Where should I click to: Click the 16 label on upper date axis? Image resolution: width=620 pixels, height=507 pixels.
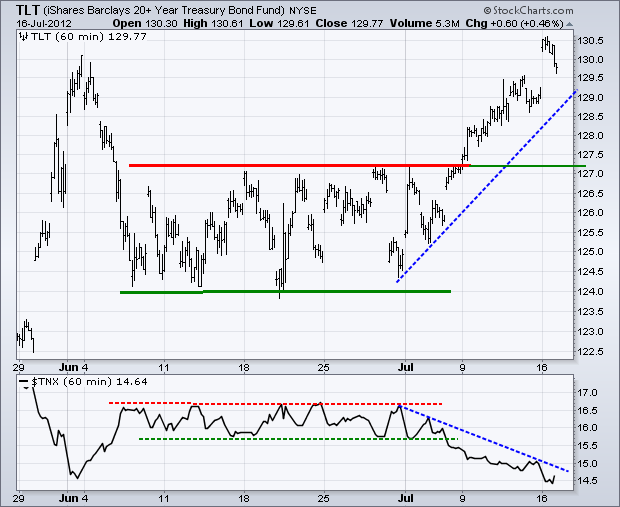(542, 367)
